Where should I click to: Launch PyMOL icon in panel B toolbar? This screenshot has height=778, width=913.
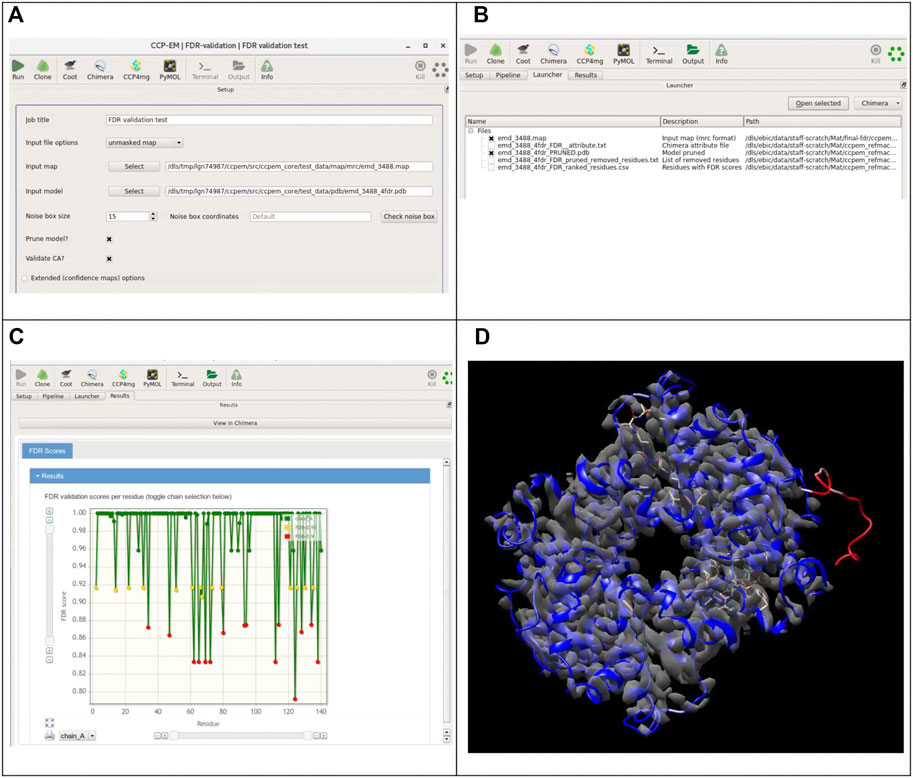pos(624,54)
